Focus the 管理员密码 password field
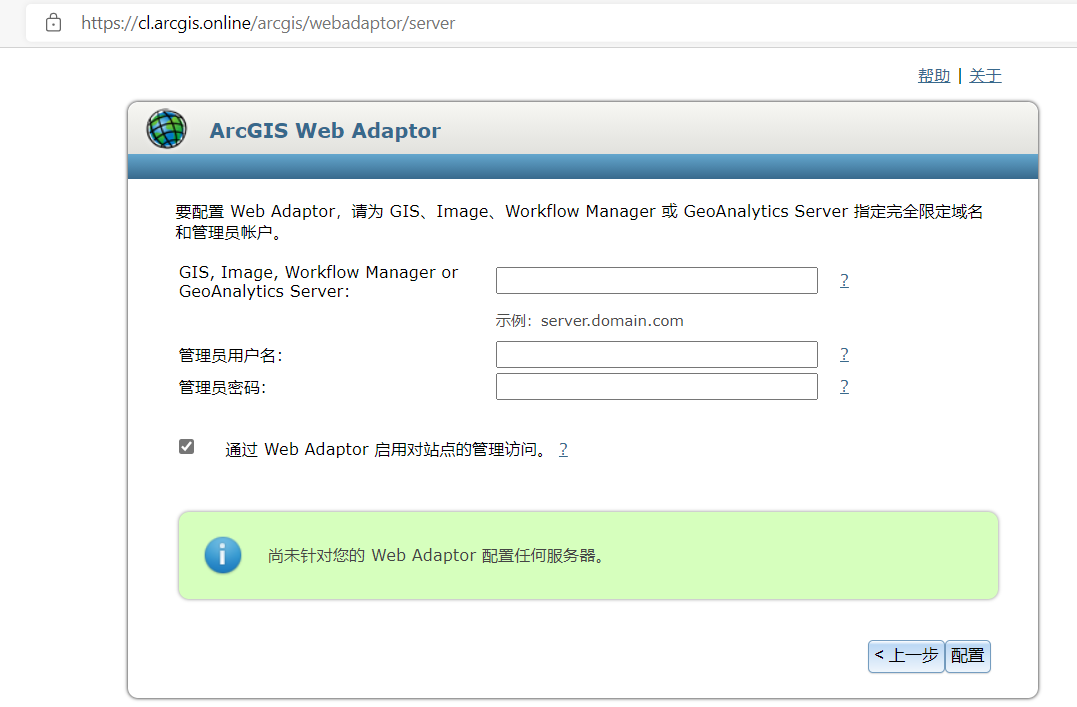 click(656, 386)
